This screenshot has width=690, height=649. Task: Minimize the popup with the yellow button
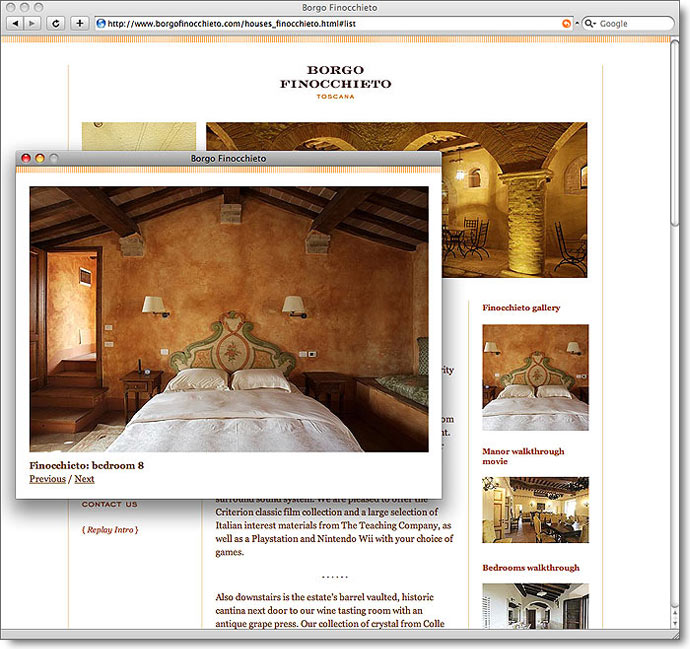(x=40, y=158)
